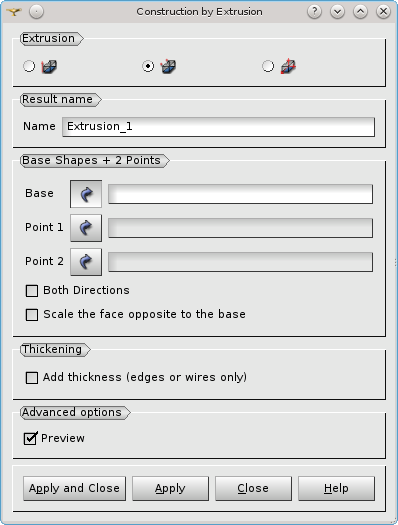Click the application logo icon in title bar
Screen dimensions: 398x525
point(14,12)
